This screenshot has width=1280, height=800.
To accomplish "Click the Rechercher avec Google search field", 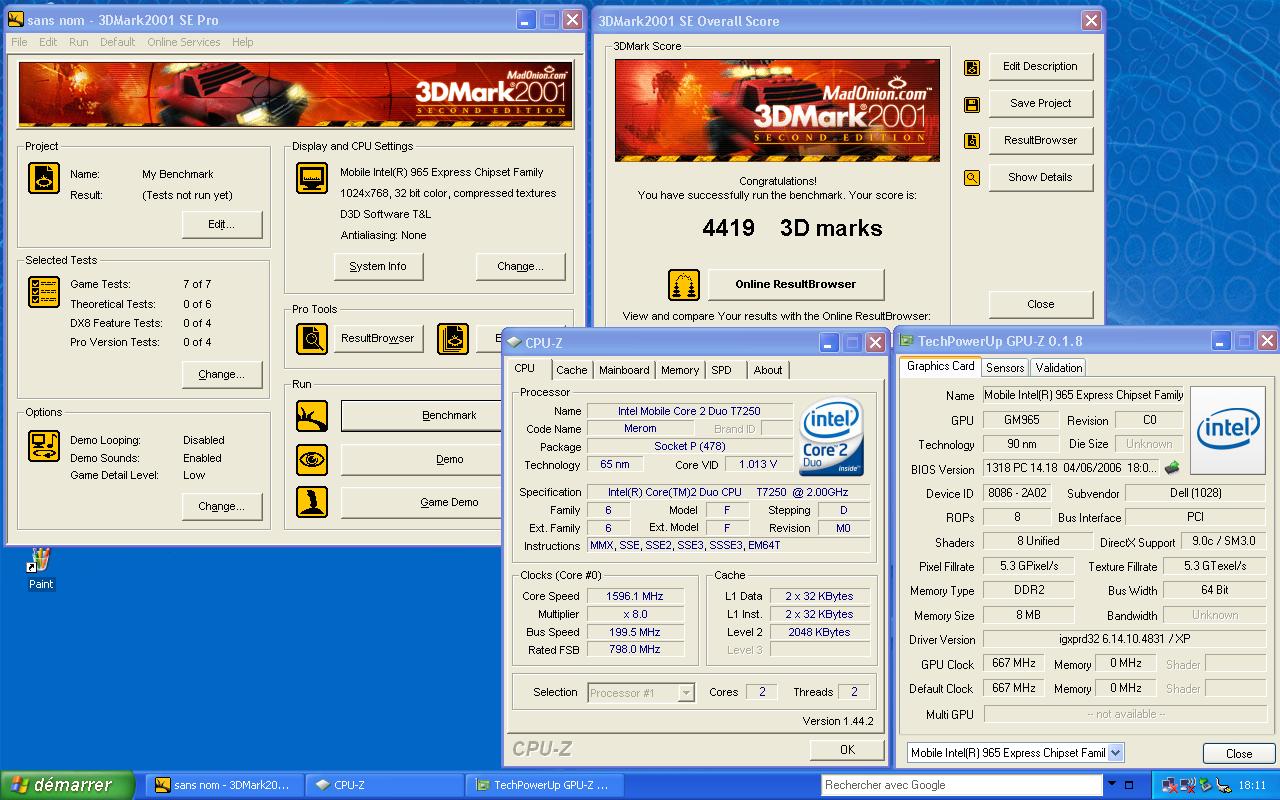I will coord(962,785).
